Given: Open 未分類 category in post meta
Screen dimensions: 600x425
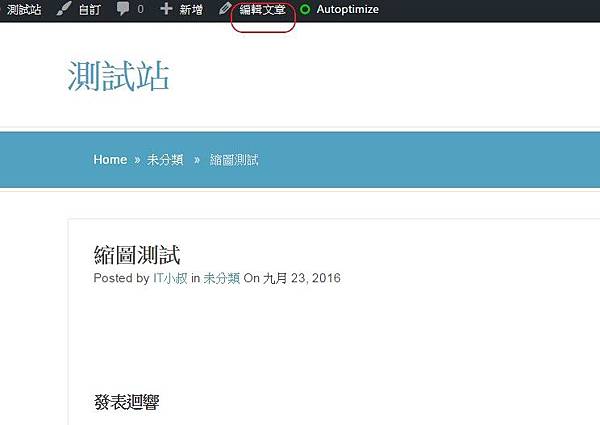Looking at the screenshot, I should [222, 278].
